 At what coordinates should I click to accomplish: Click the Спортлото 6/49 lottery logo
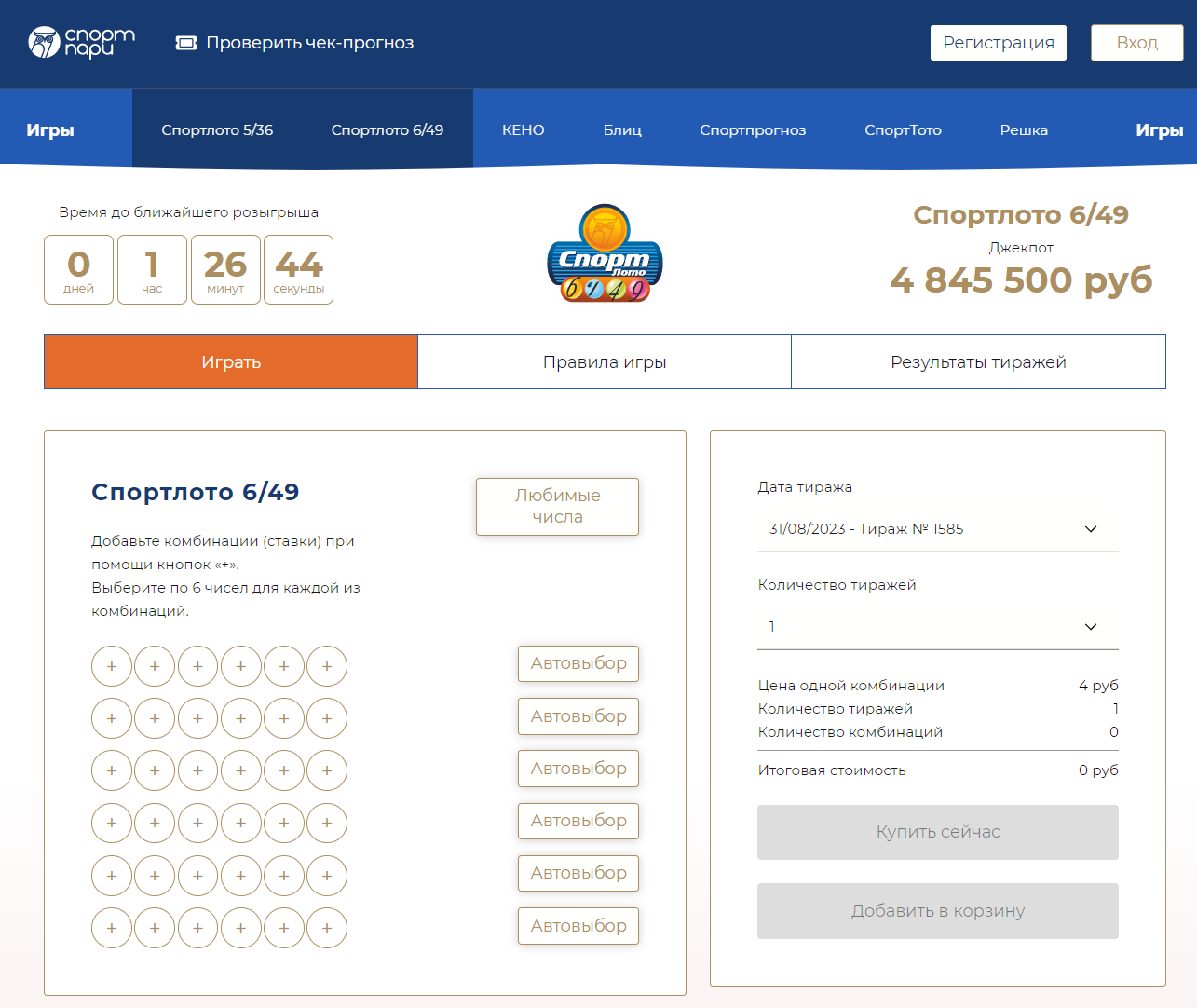(605, 253)
